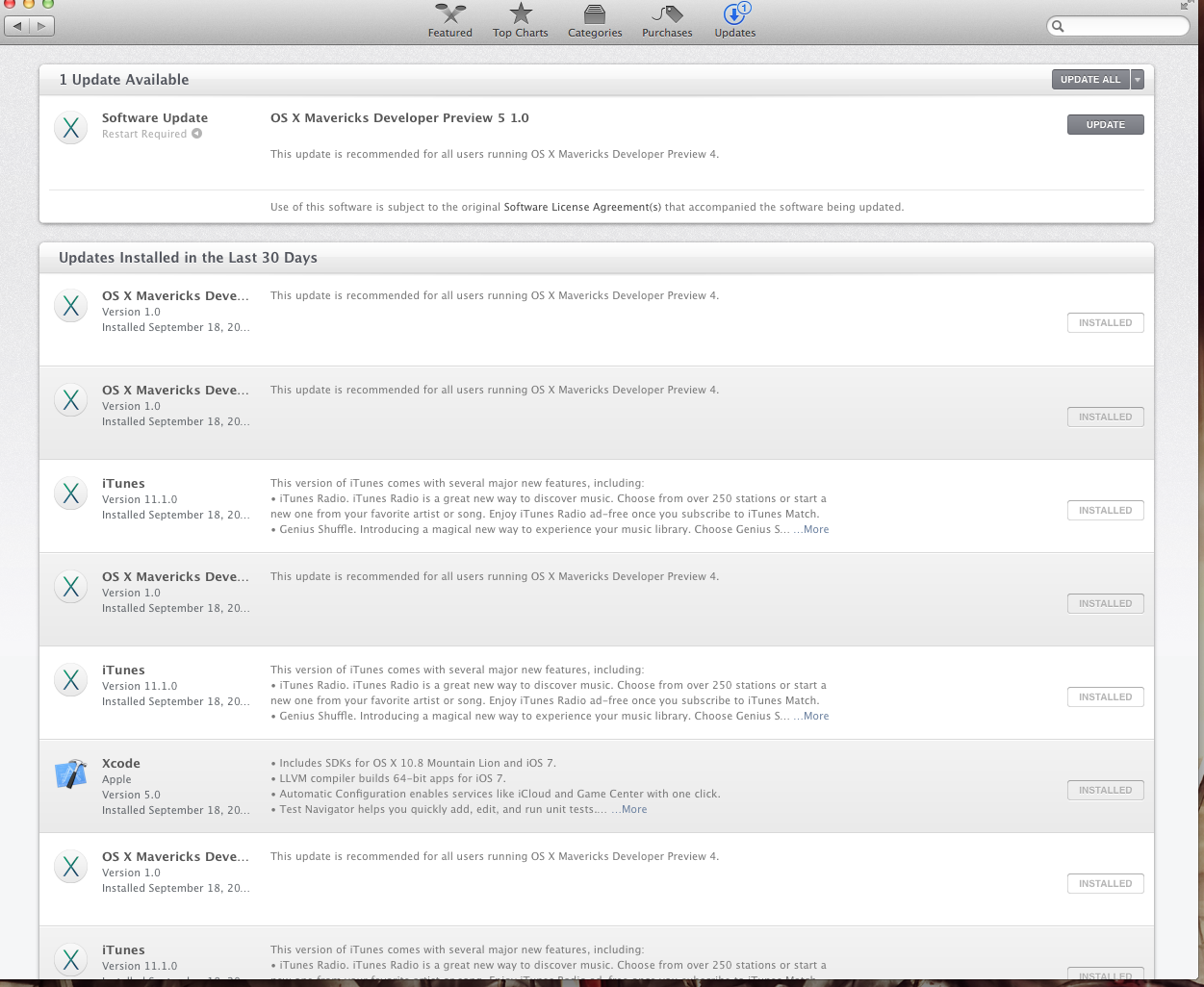
Task: Click "Includes SDKs for OS X 10.8" line
Action: [414, 763]
